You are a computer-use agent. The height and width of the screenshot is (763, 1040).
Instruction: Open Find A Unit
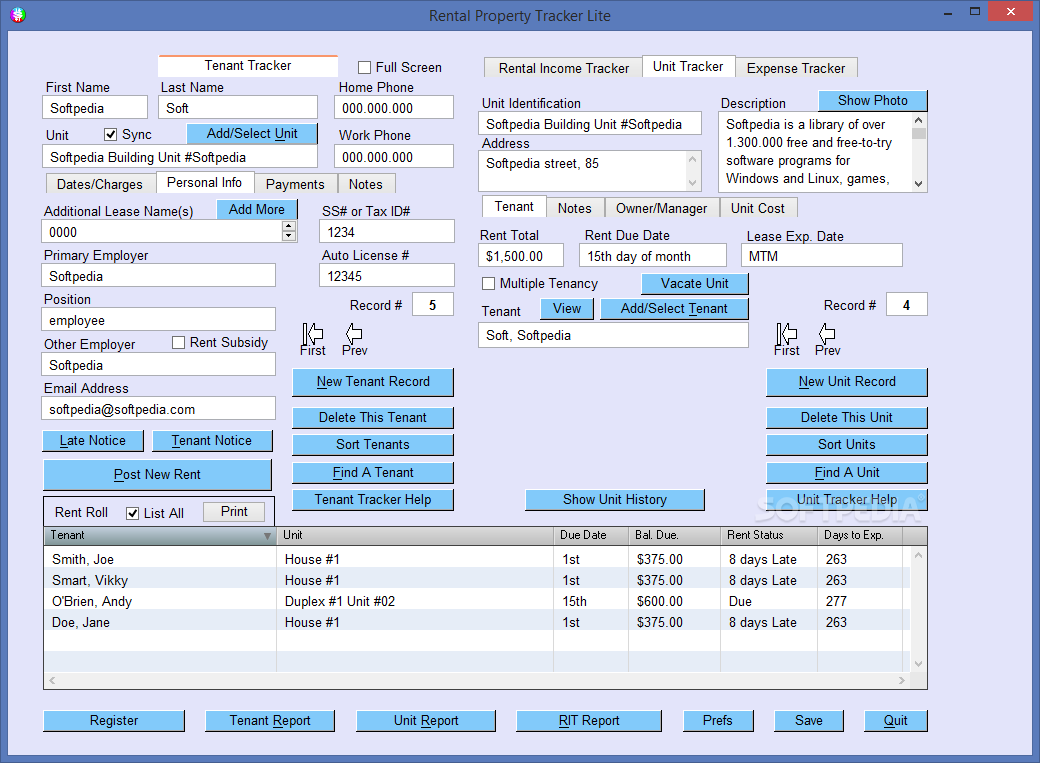tap(847, 472)
